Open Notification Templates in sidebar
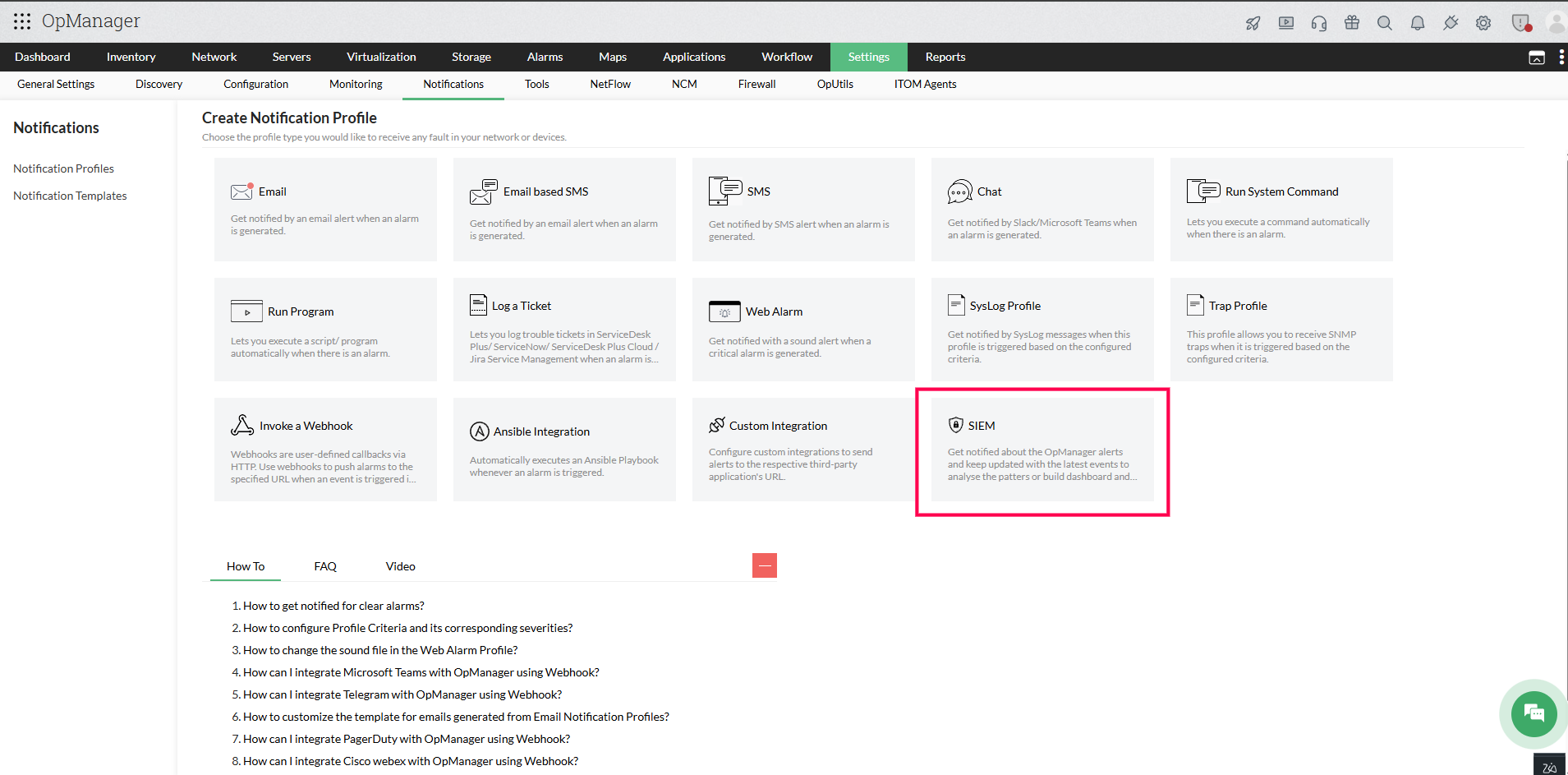This screenshot has width=1568, height=775. [70, 196]
